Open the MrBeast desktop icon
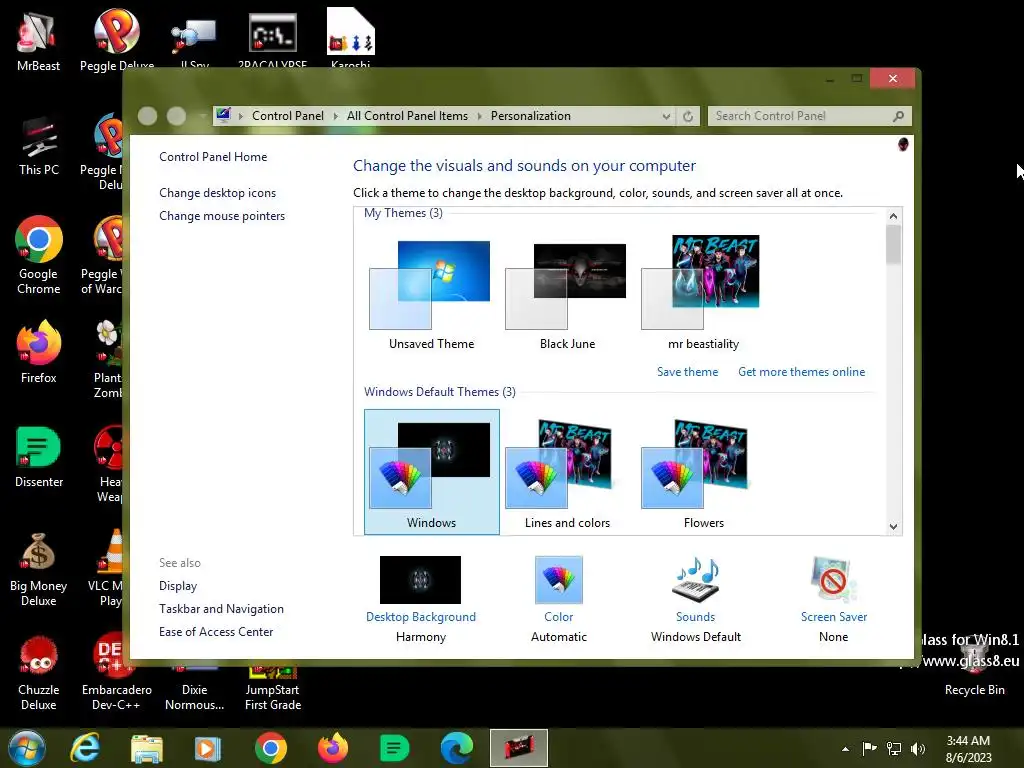Viewport: 1024px width, 768px height. coord(38,42)
